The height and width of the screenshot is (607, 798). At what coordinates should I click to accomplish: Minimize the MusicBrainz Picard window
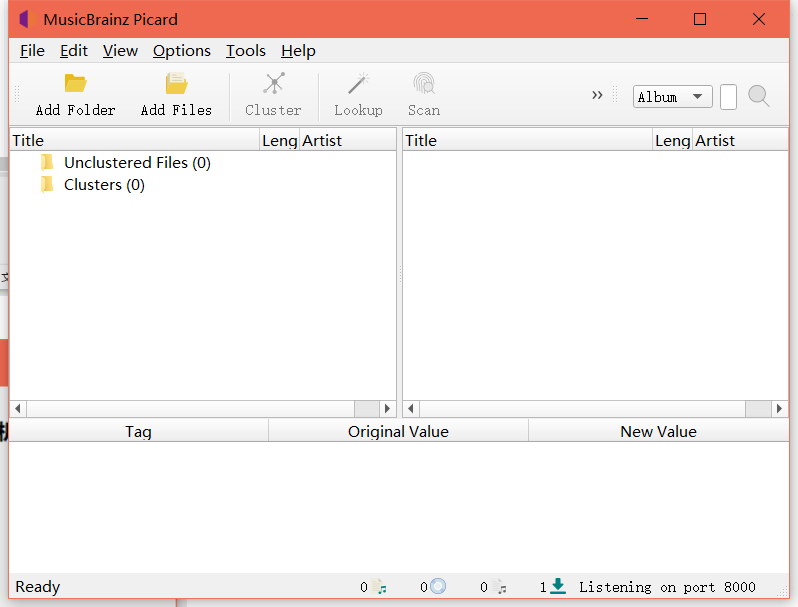click(x=642, y=19)
